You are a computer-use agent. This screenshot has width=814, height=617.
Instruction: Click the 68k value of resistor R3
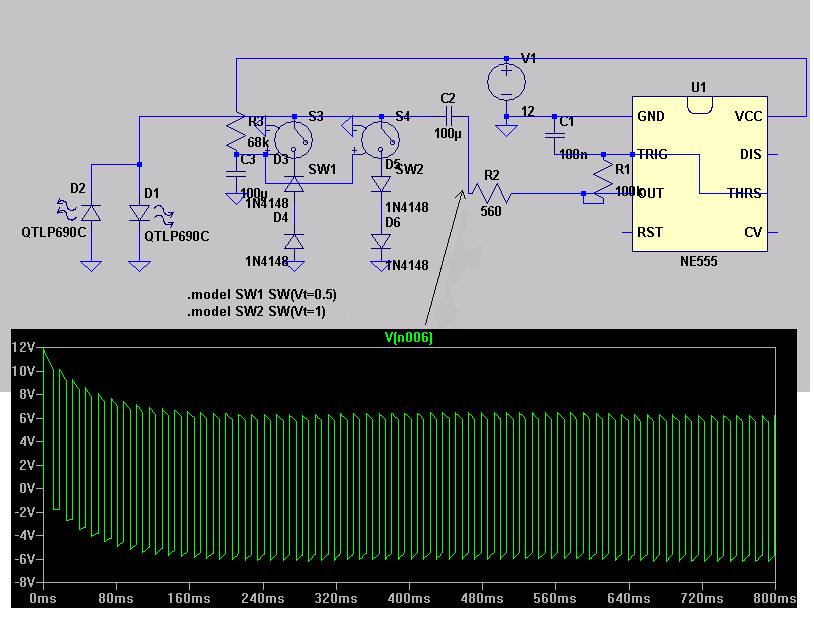(258, 142)
